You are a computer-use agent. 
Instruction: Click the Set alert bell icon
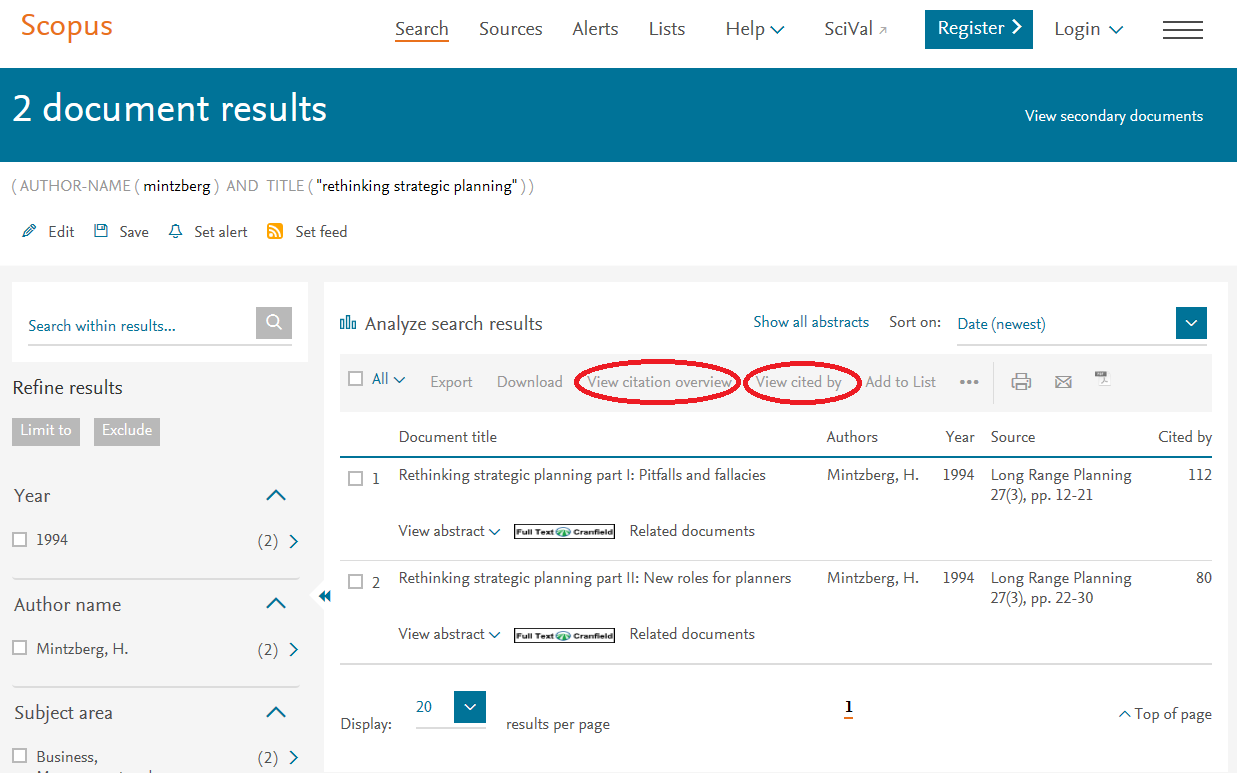pos(176,231)
